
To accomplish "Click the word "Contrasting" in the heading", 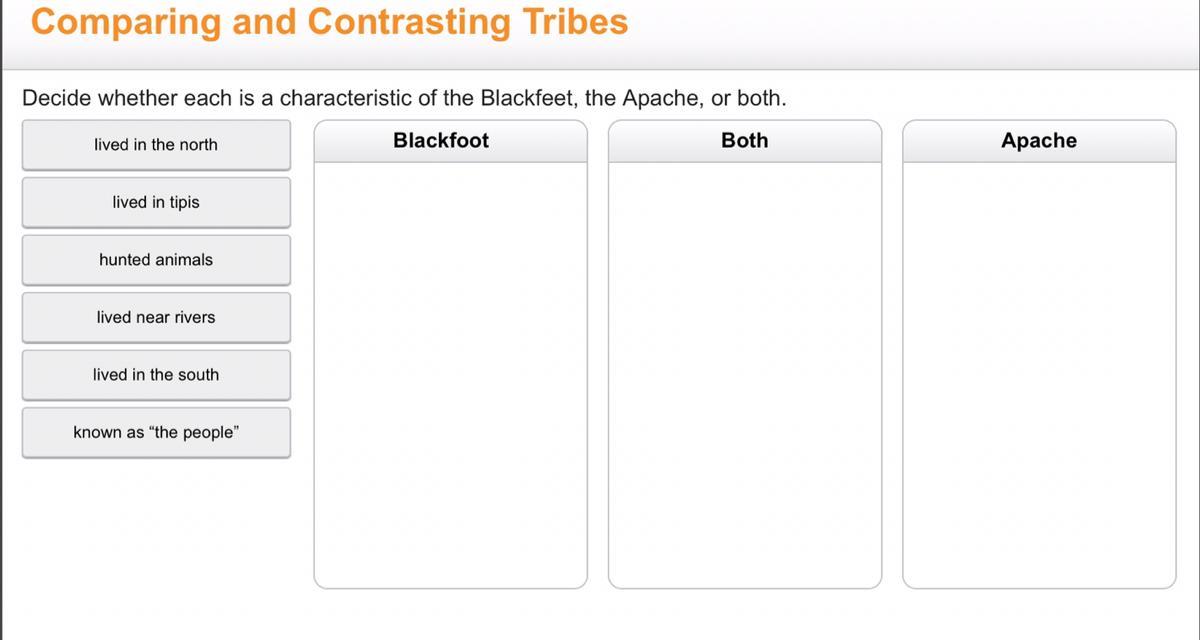I will pos(408,22).
